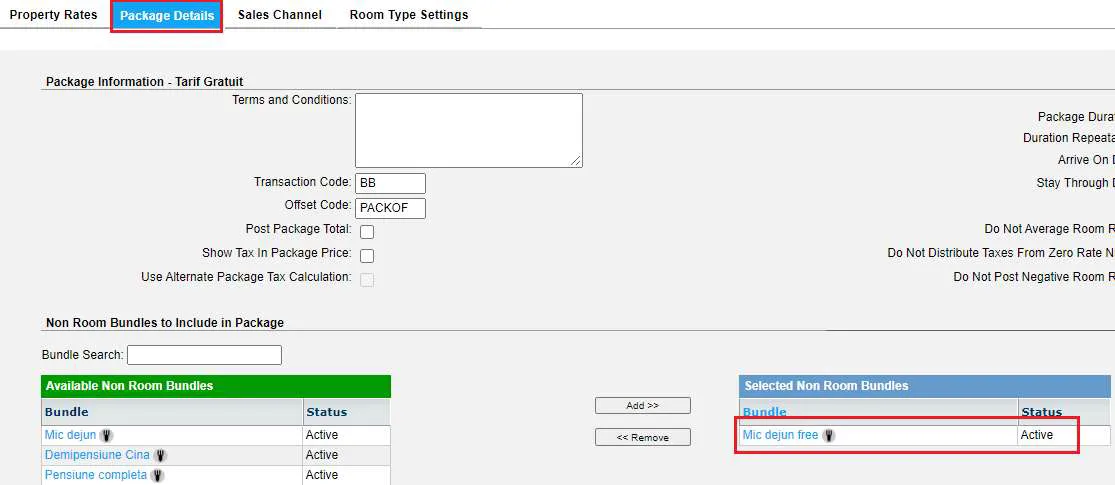Select the Package Details tab
This screenshot has width=1115, height=485.
pos(167,16)
